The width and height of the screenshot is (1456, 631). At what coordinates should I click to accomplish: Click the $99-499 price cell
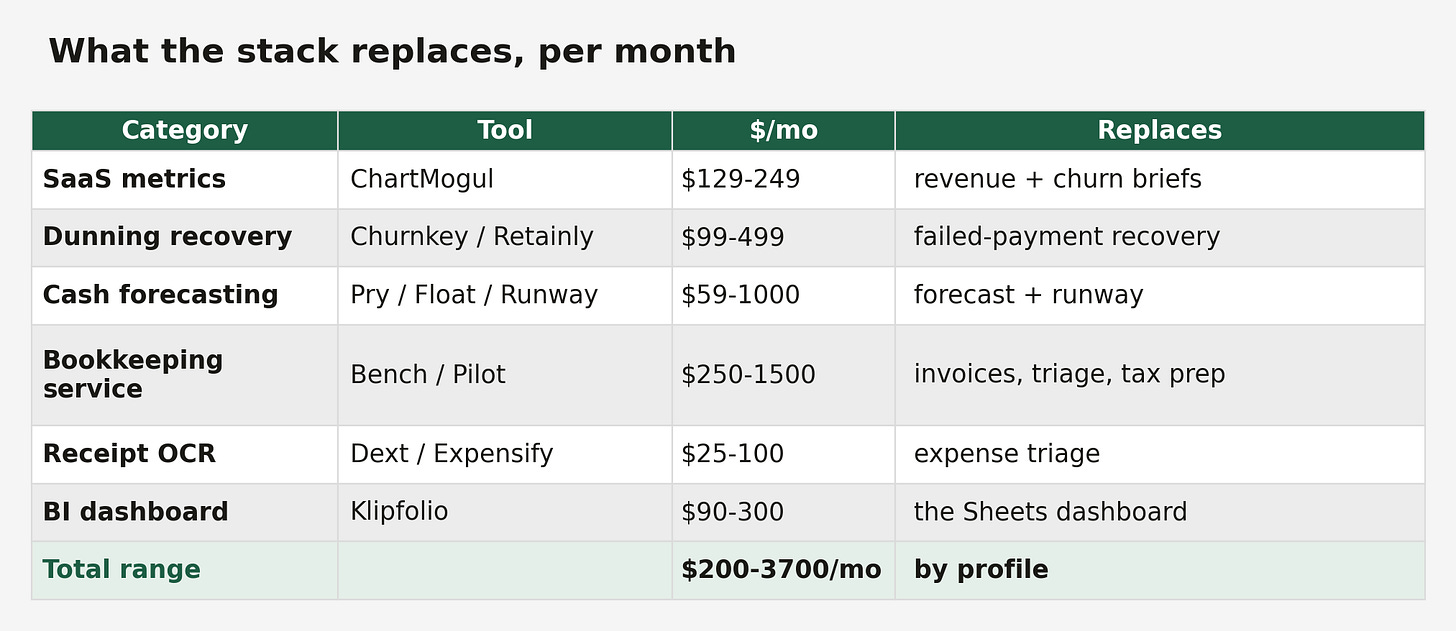[783, 237]
